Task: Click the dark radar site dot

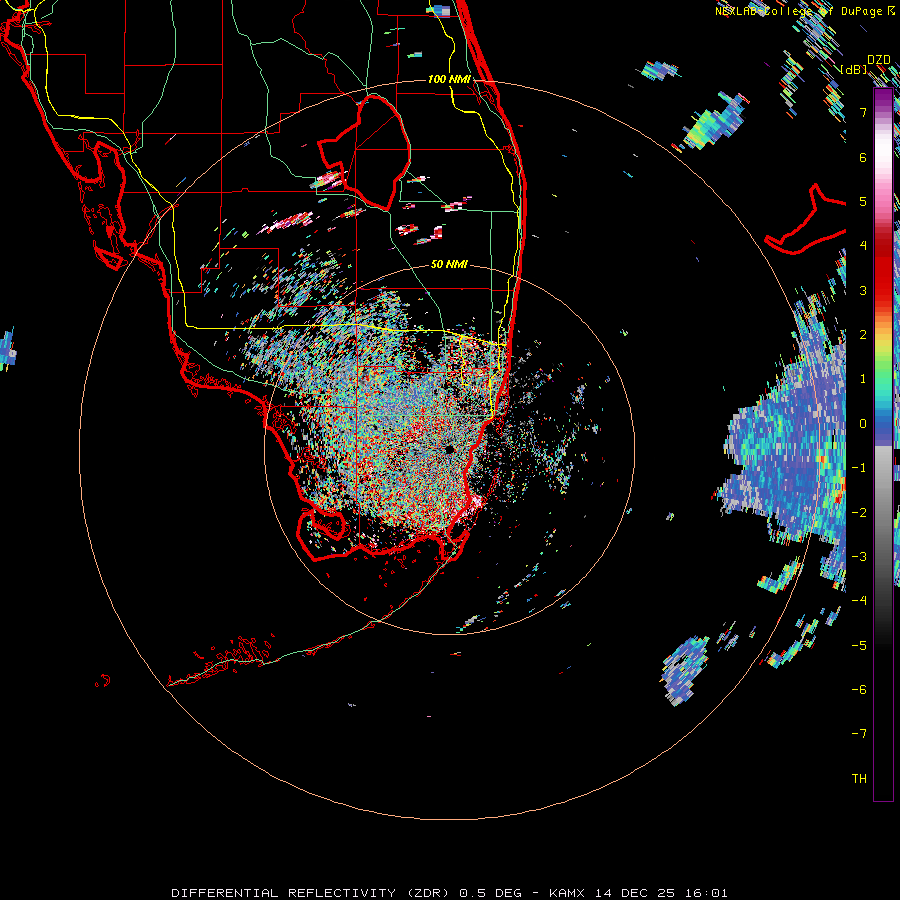Action: (x=449, y=449)
